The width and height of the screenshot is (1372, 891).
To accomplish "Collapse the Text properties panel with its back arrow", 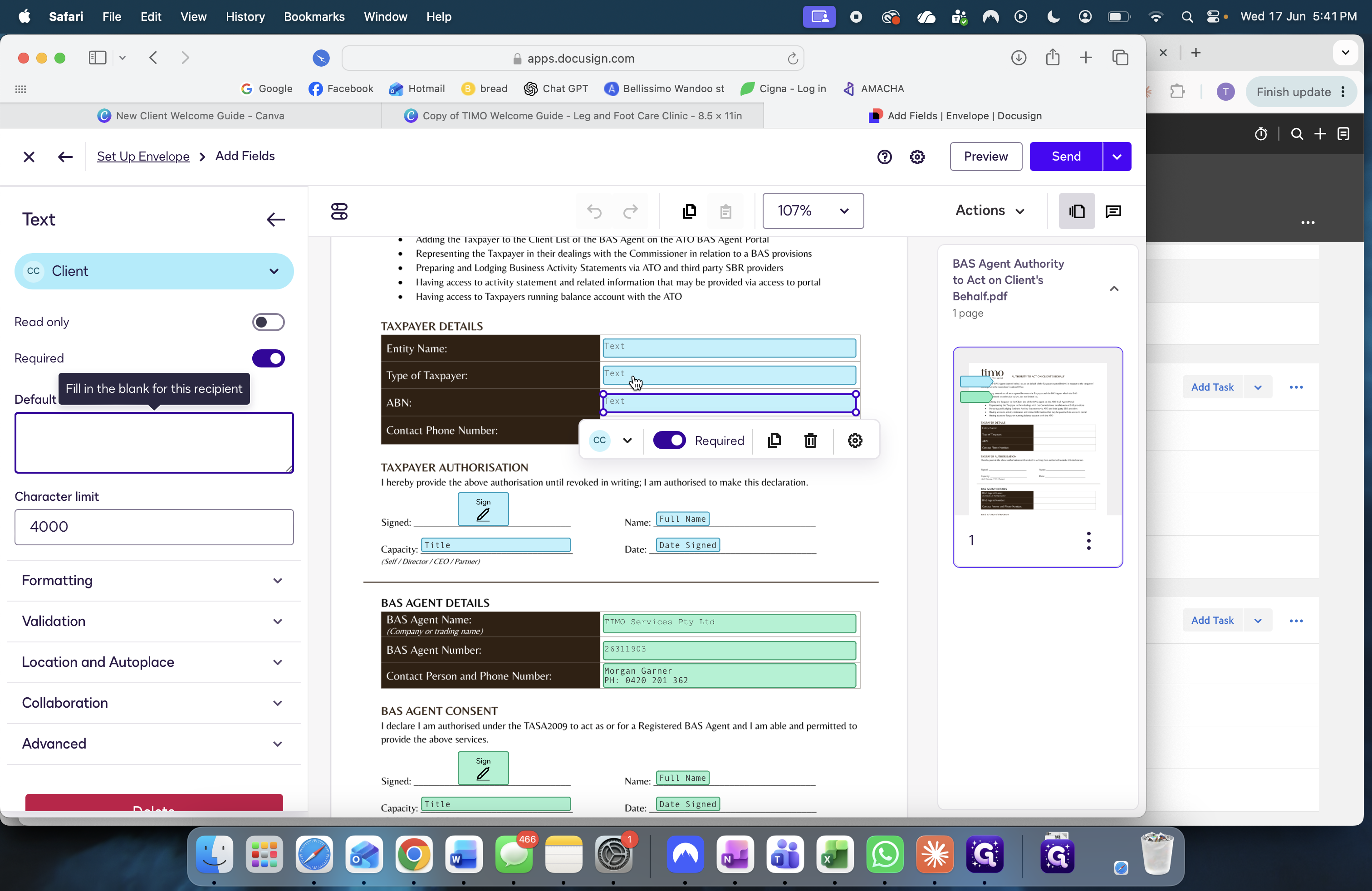I will [x=275, y=220].
